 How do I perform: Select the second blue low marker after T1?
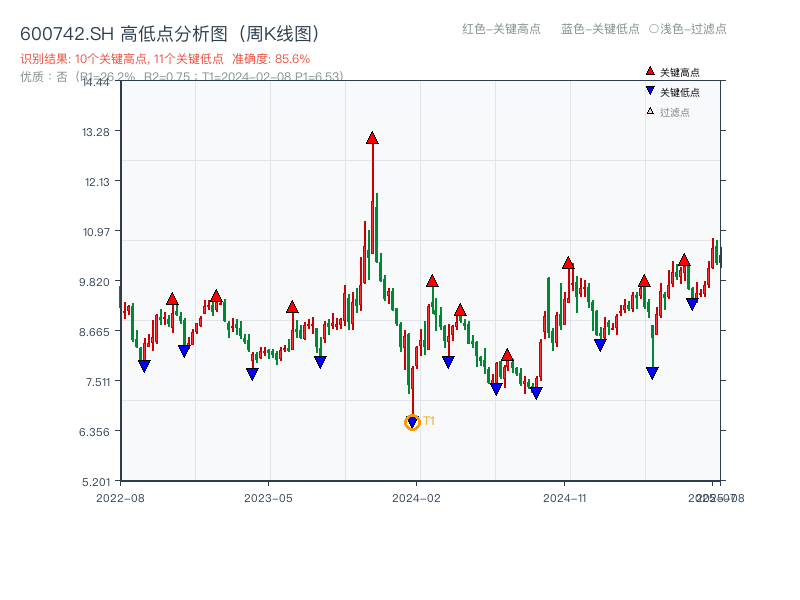496,389
